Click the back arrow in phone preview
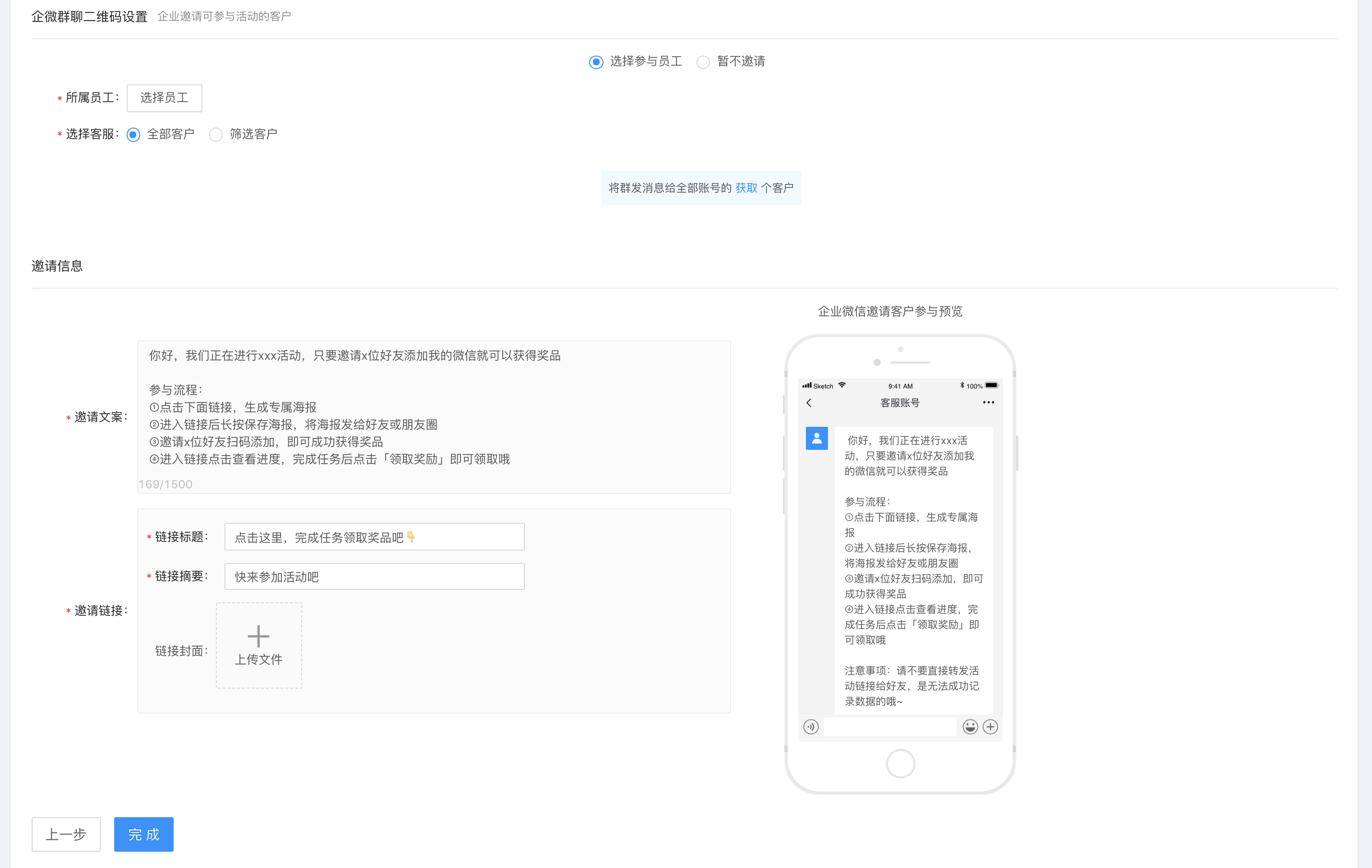 tap(809, 403)
